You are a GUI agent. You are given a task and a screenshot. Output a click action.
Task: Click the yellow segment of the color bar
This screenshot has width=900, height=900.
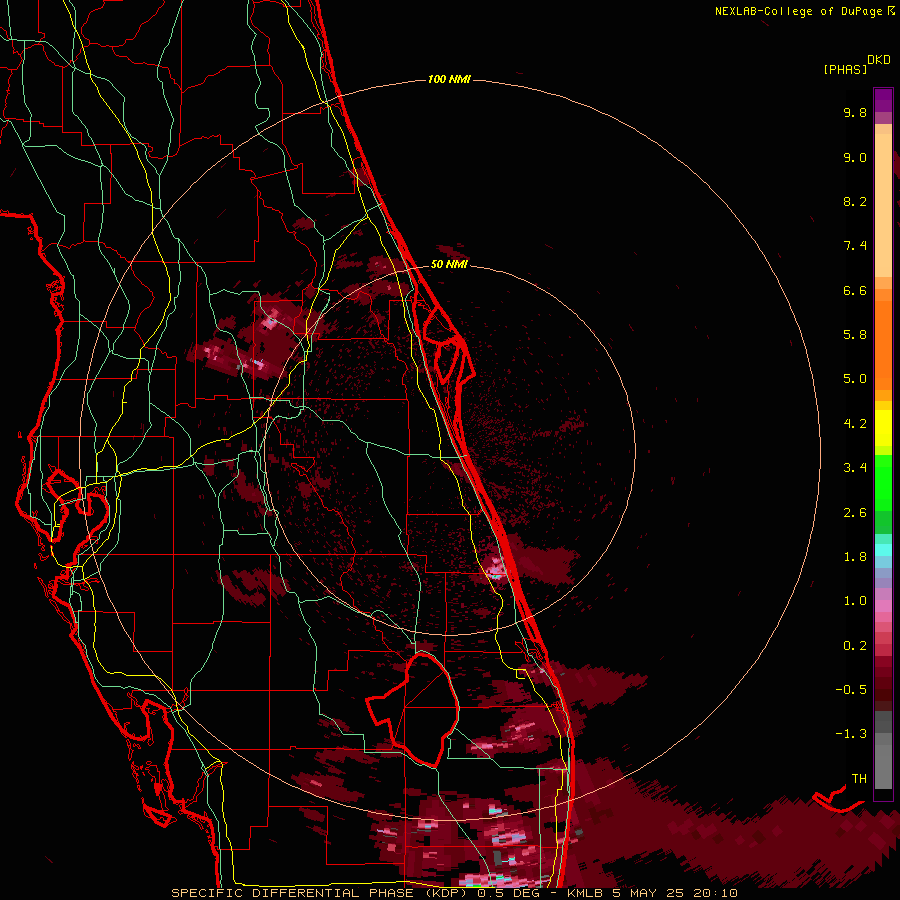(x=883, y=428)
